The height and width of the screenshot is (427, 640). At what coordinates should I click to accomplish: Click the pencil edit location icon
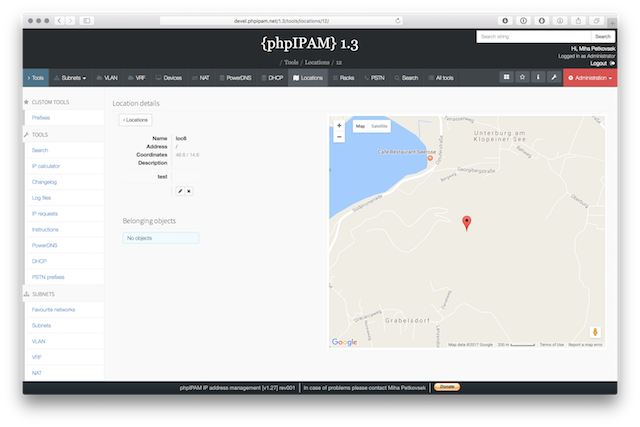[x=180, y=190]
